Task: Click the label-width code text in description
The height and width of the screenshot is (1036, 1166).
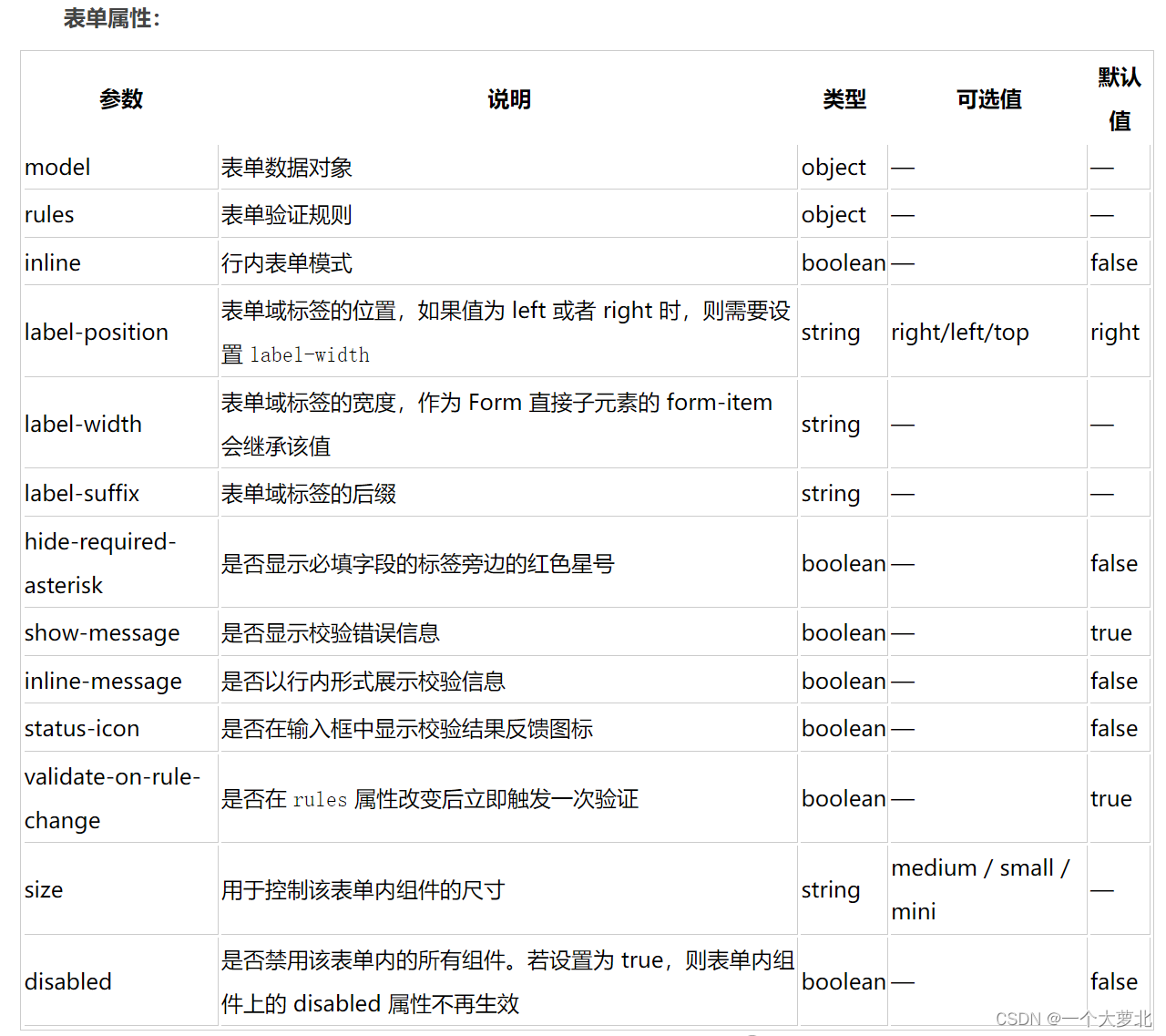Action: click(x=310, y=354)
